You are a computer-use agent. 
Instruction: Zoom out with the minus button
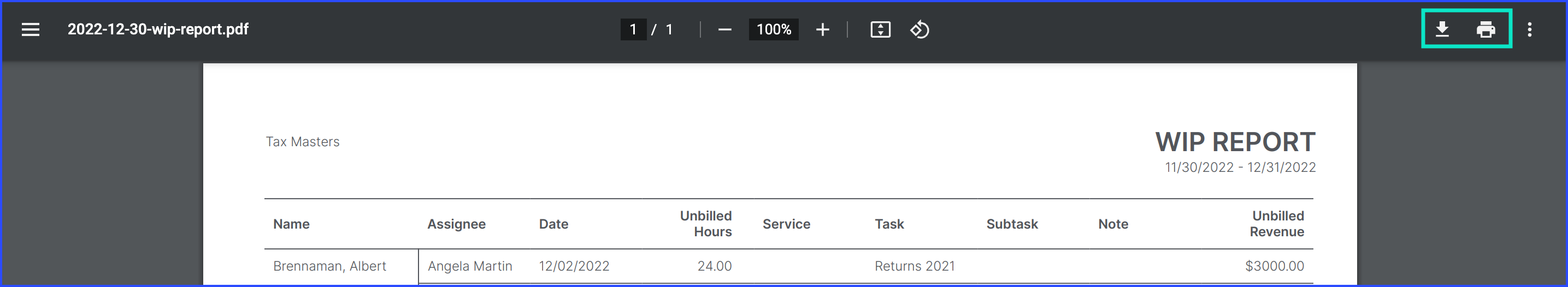point(724,29)
